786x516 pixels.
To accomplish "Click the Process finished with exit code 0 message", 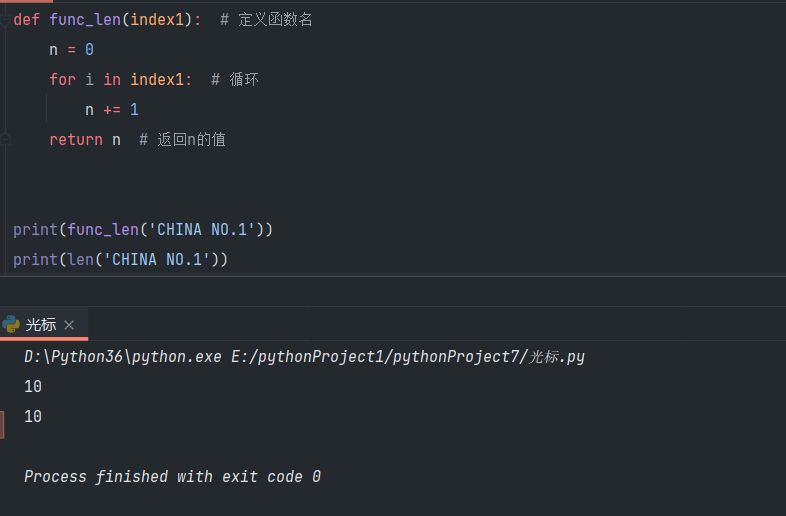I will (172, 477).
